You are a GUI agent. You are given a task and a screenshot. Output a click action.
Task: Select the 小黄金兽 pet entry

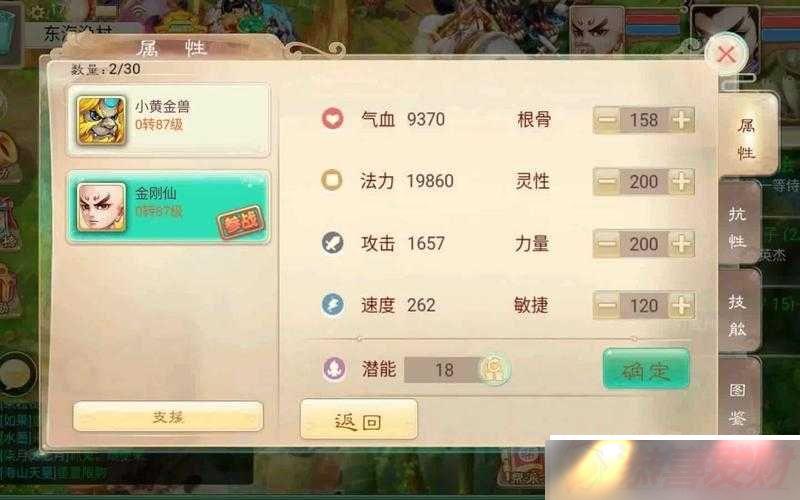pos(168,120)
